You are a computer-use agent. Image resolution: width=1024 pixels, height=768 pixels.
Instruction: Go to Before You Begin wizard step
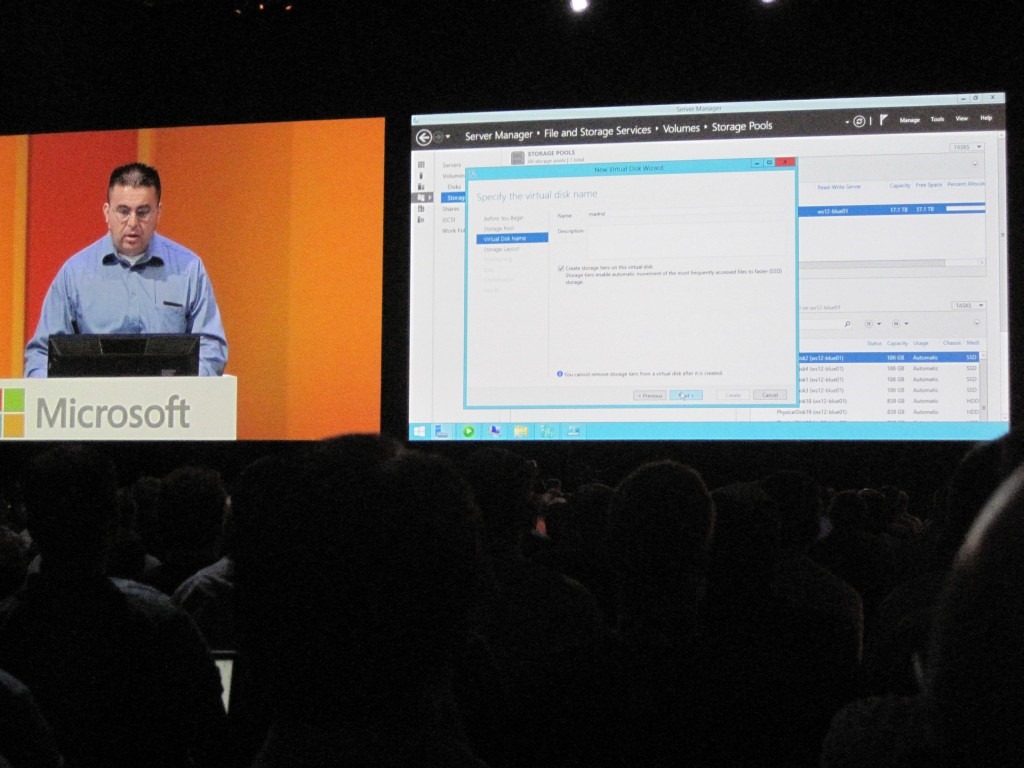pyautogui.click(x=504, y=218)
